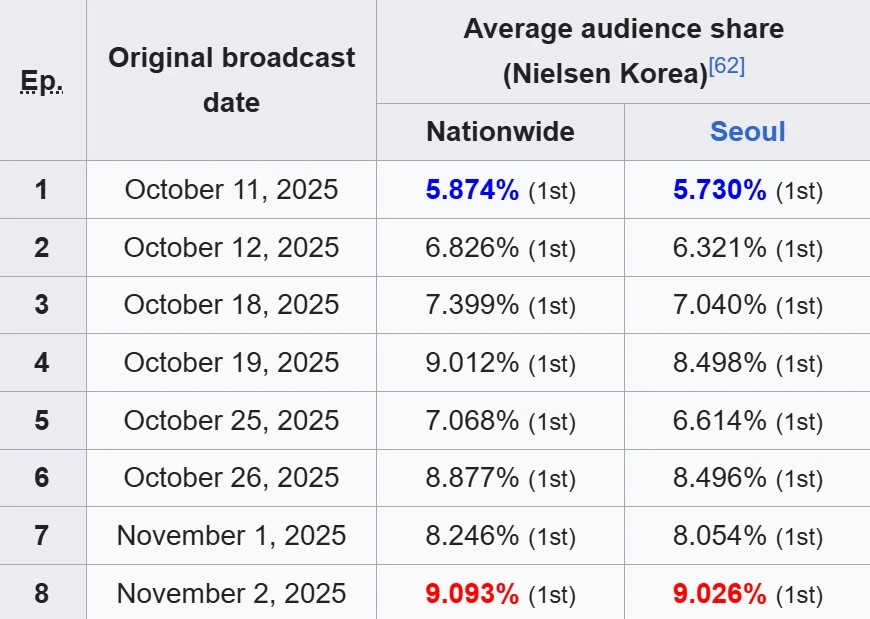Click the blue 5.874% nationwide rating
The image size is (870, 619).
[472, 190]
